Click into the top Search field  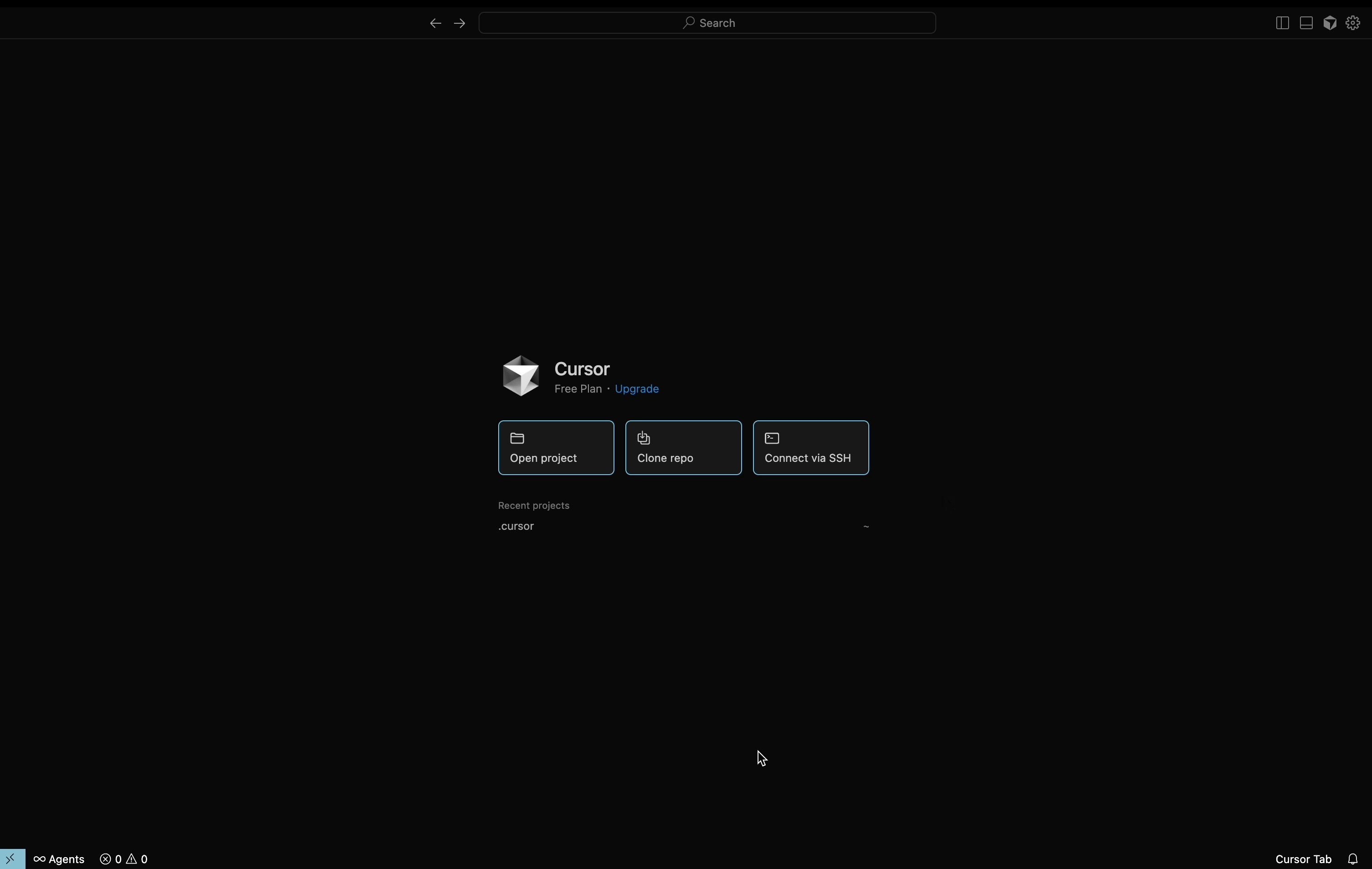(707, 23)
